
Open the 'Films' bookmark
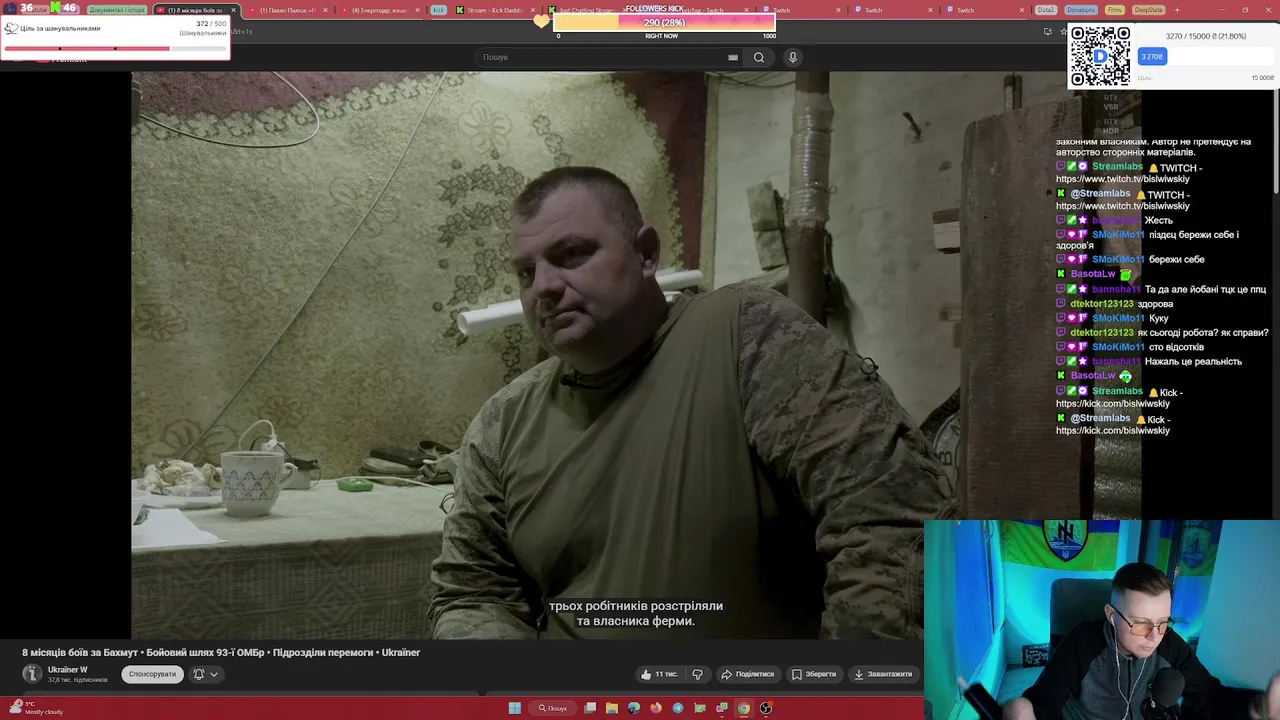click(1115, 10)
